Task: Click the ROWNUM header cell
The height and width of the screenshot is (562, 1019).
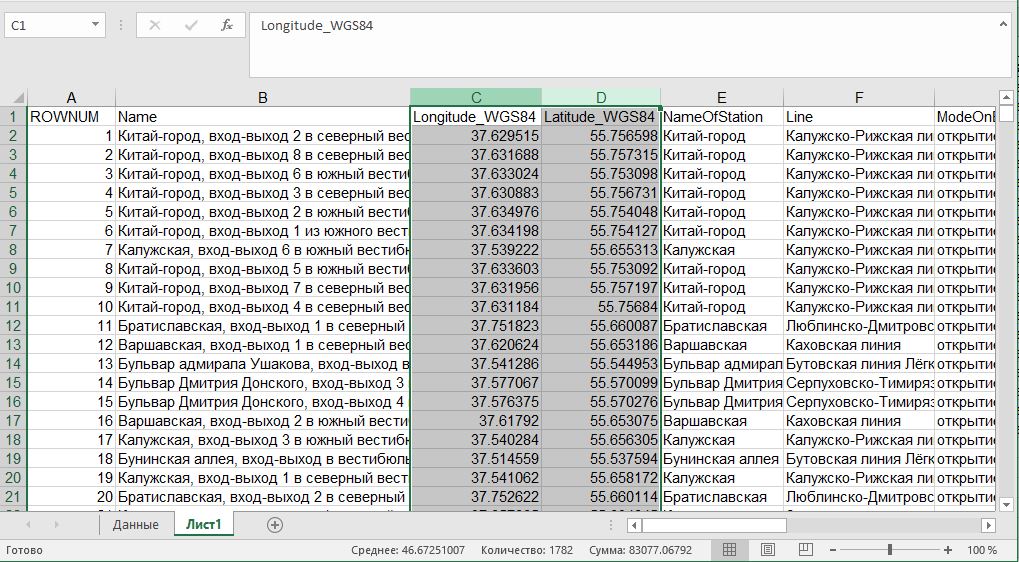Action: 71,117
